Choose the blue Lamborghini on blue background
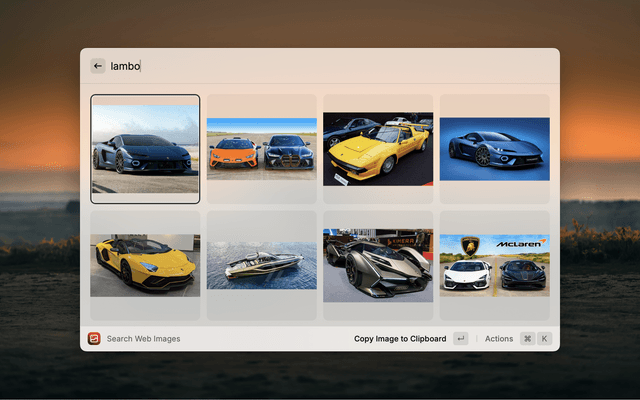Screen dimensions: 640x400 click(x=494, y=149)
